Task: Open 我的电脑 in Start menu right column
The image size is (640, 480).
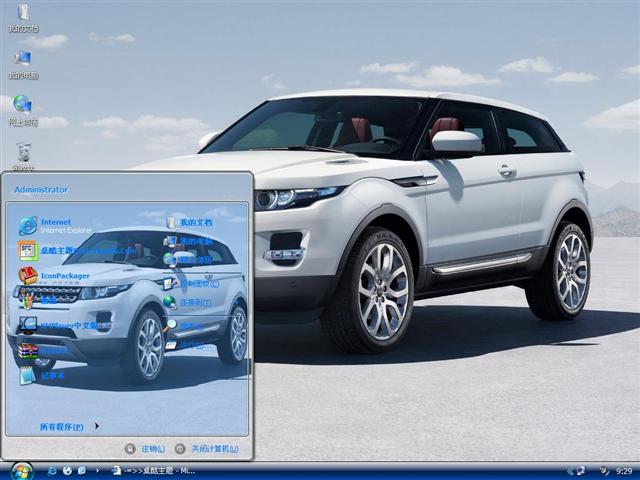Action: [x=189, y=241]
